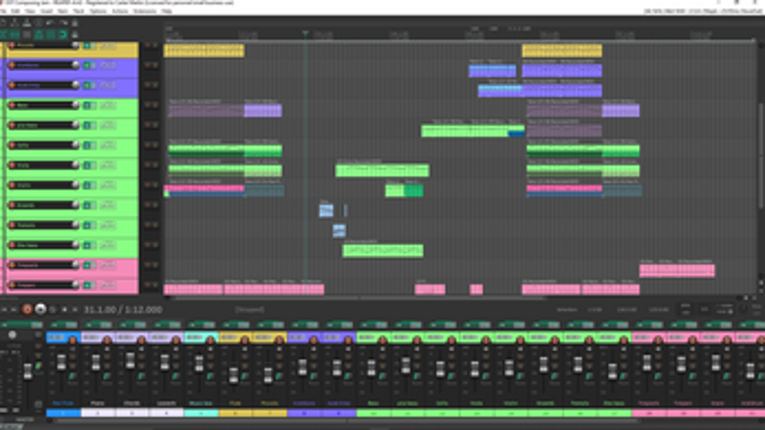
Task: Open a project using the toolbar icon
Action: 15,22
